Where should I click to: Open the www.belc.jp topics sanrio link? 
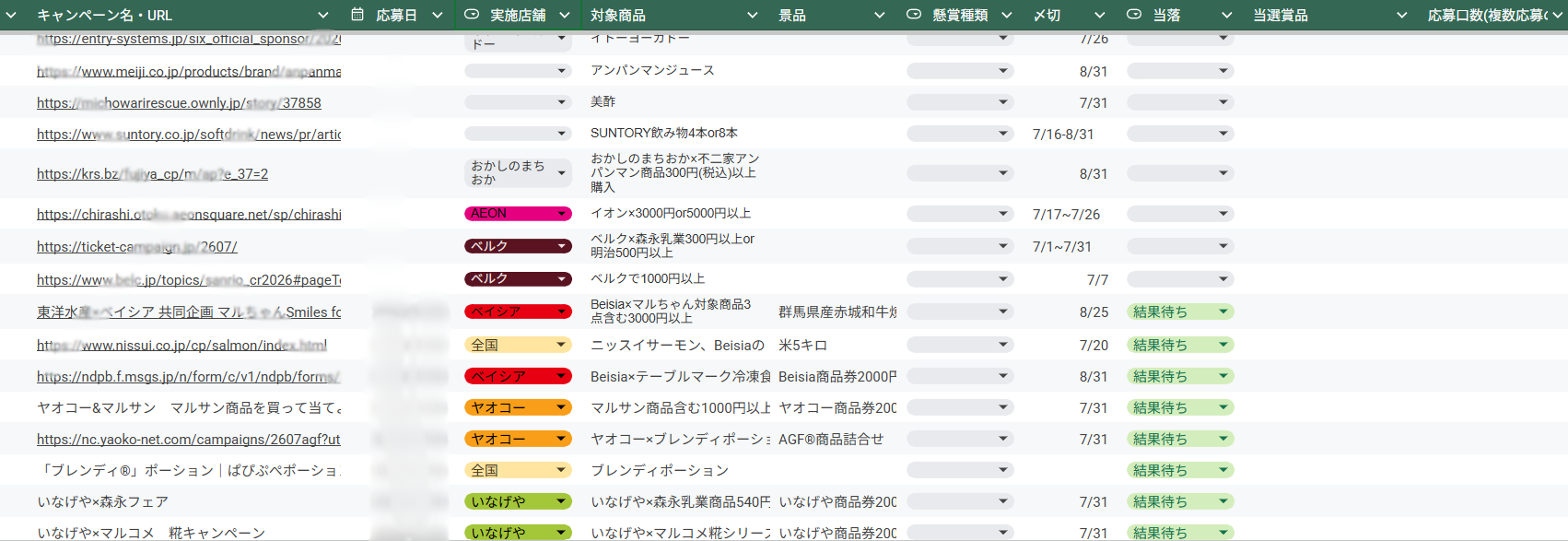tap(189, 280)
